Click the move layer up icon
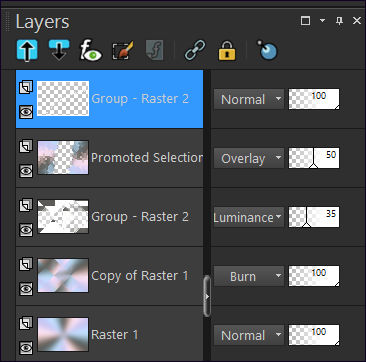This screenshot has height=362, width=366. 27,51
